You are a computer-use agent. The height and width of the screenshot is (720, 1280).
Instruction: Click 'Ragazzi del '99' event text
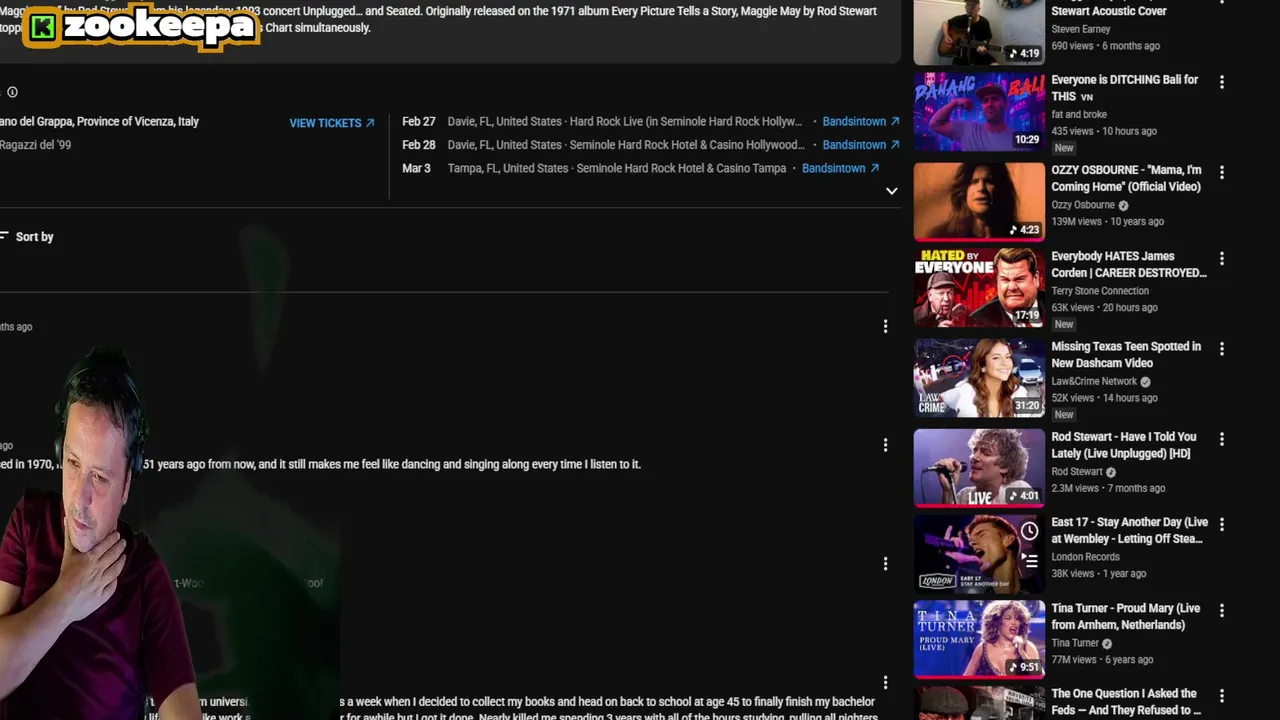[x=35, y=145]
